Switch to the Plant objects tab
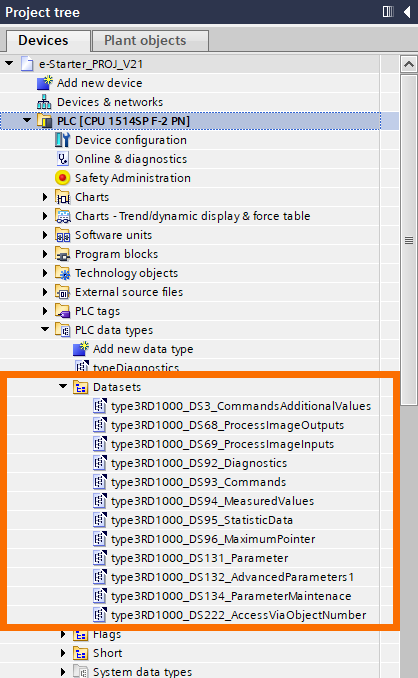 [x=150, y=41]
